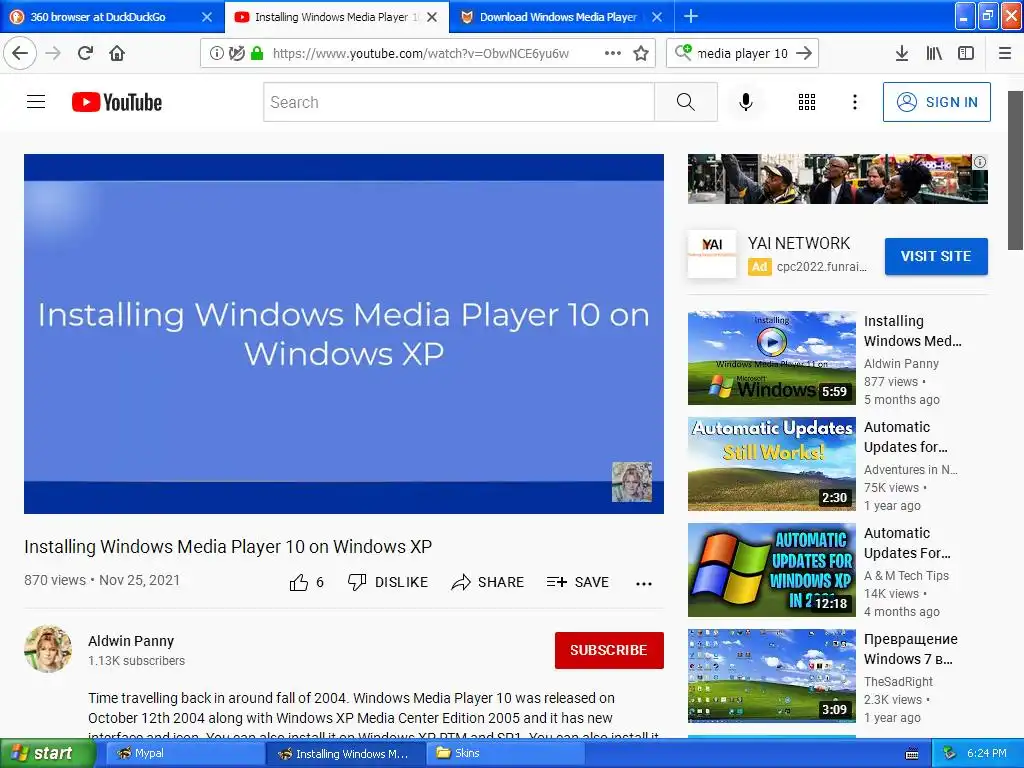
Task: Open page actions three-dot menu in address bar
Action: [613, 53]
